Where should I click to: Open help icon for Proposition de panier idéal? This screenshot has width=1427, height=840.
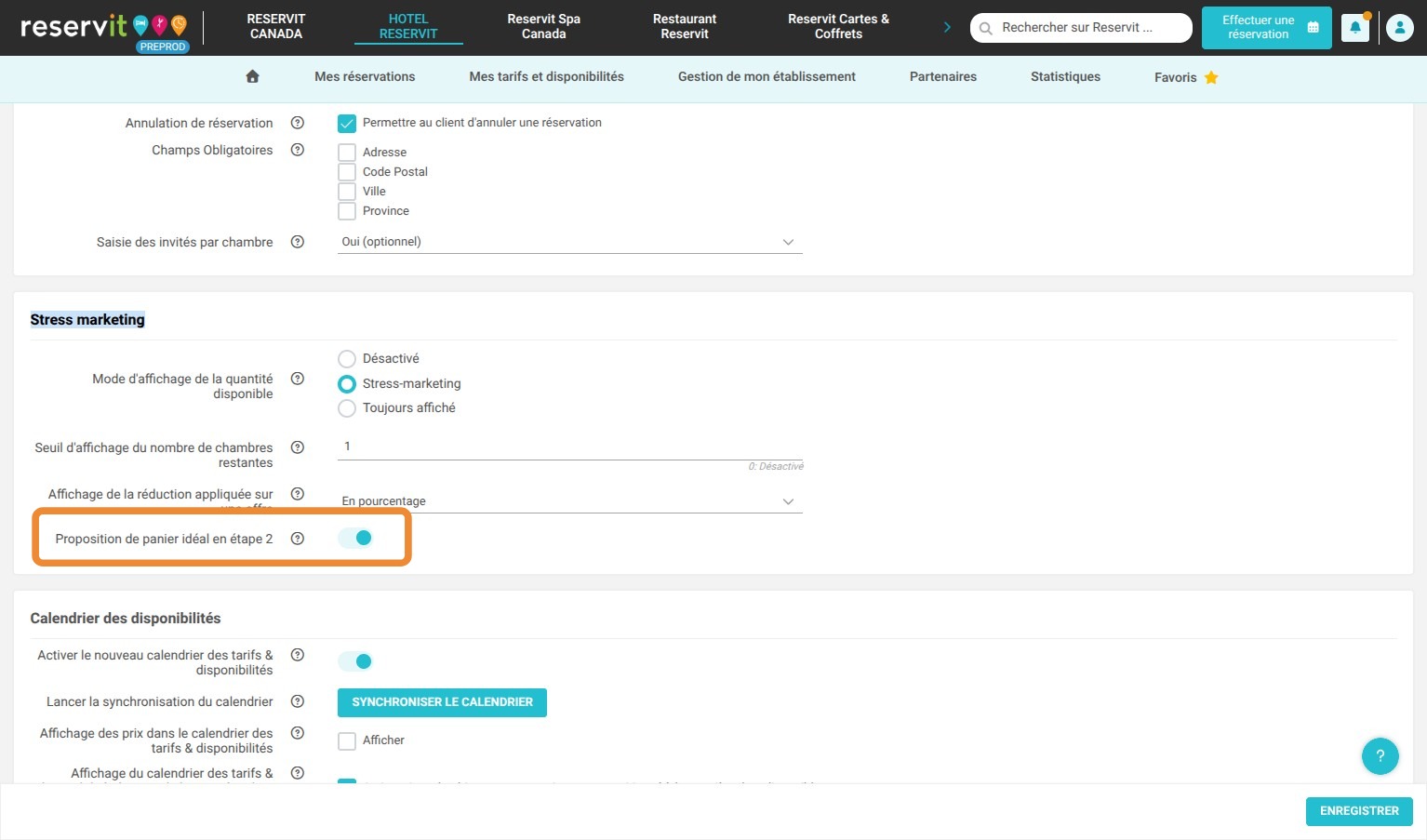(298, 539)
